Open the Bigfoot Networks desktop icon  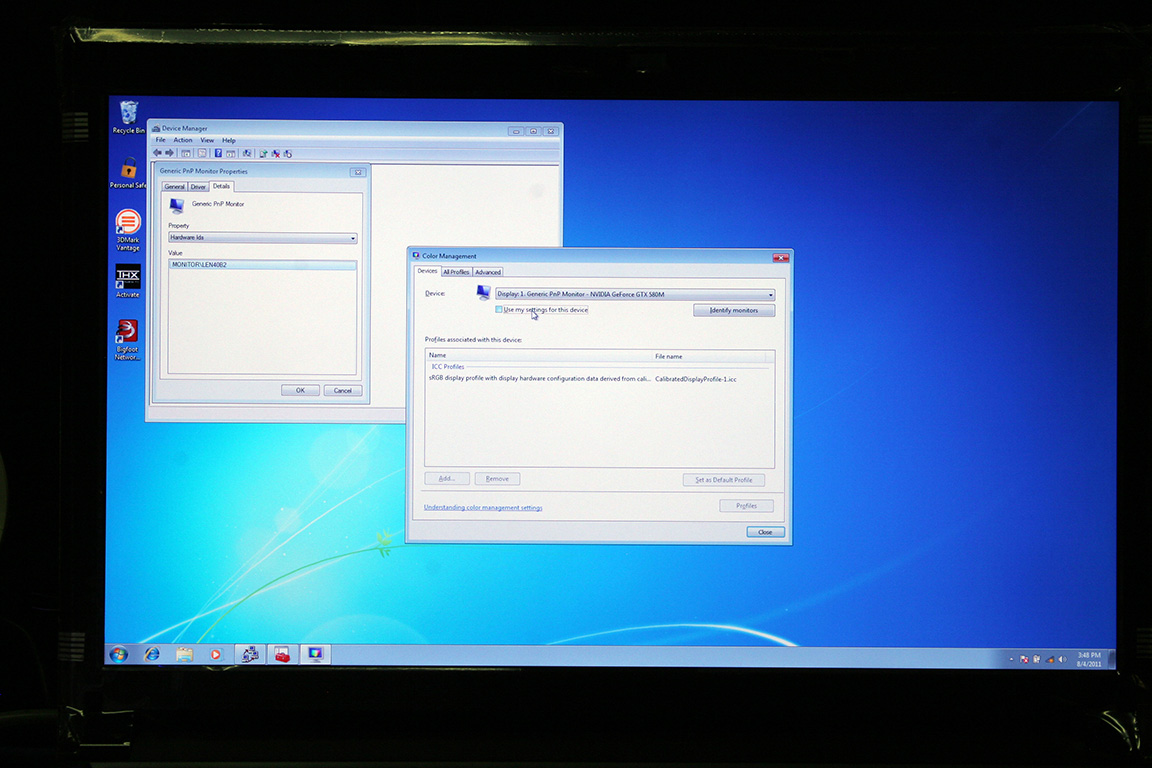click(x=127, y=340)
